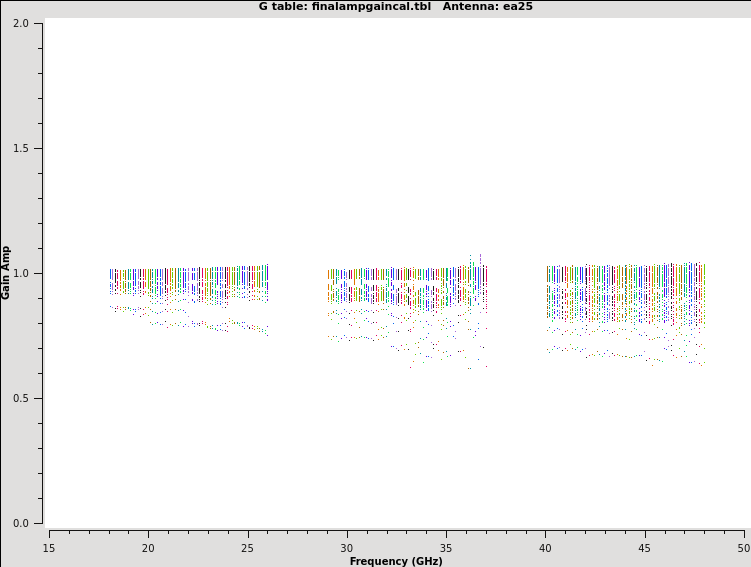Click the 15 tick label on frequency axis
The height and width of the screenshot is (567, 751).
[49, 547]
